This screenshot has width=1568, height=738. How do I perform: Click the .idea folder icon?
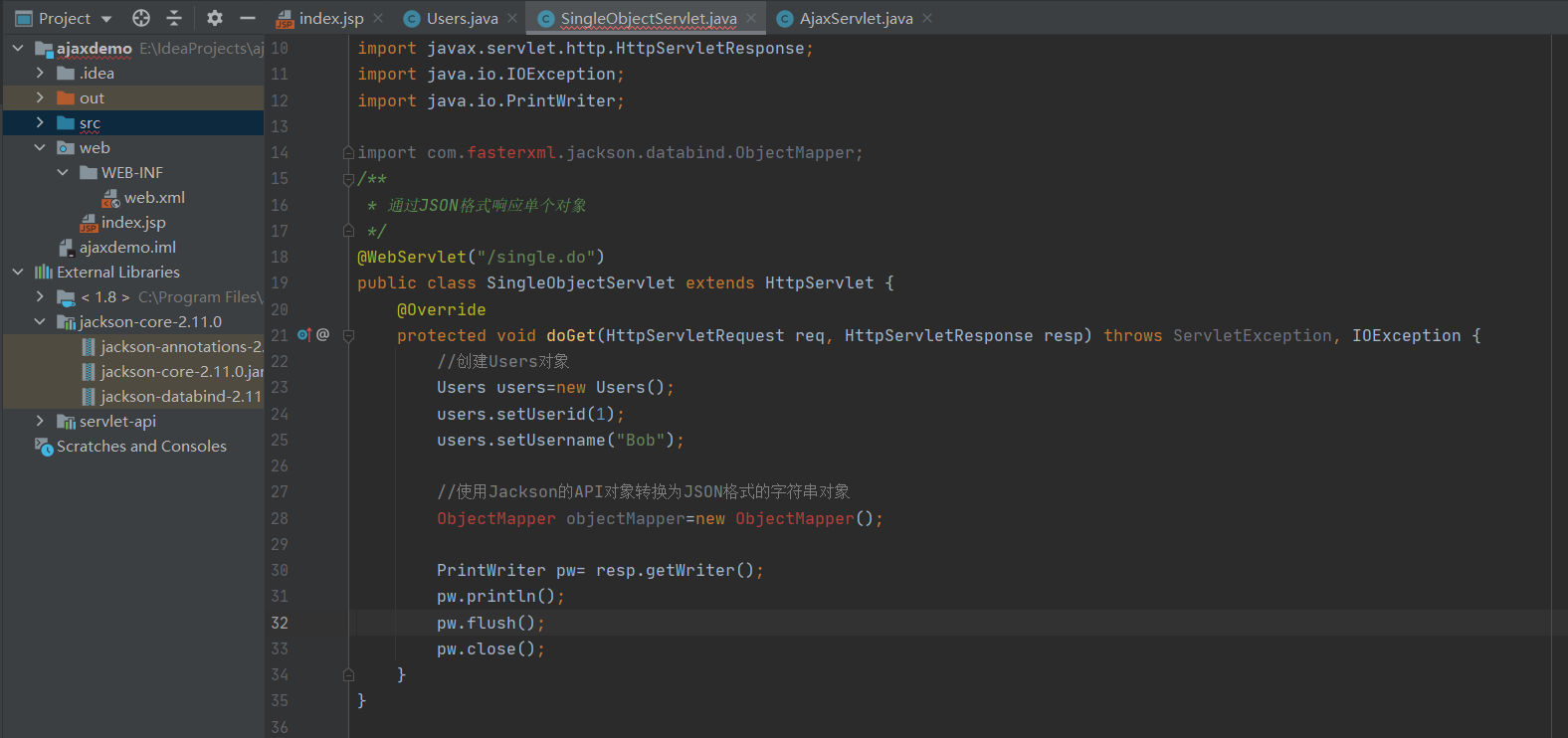click(x=66, y=73)
